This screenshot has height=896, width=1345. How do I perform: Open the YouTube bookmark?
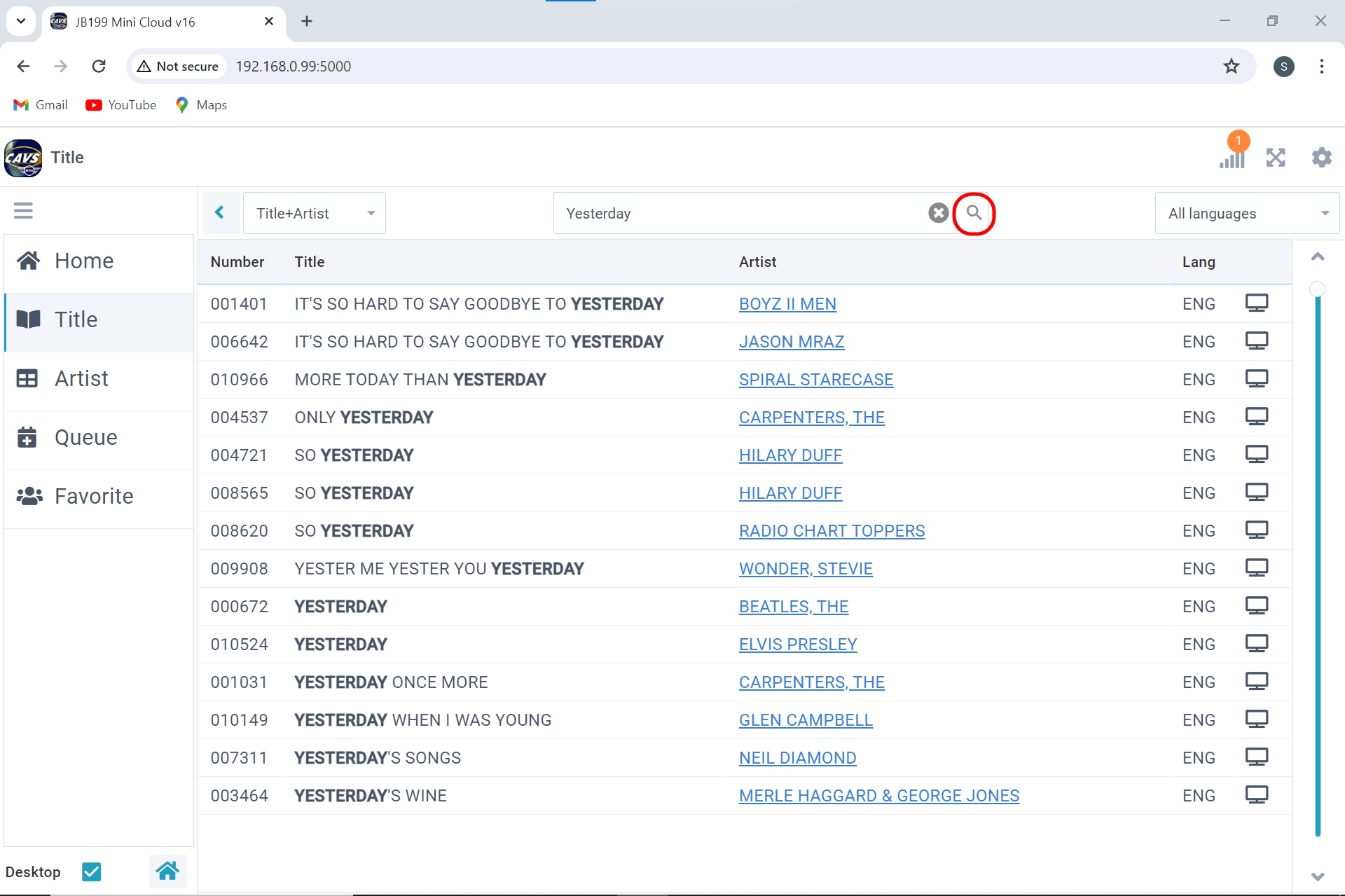point(121,105)
